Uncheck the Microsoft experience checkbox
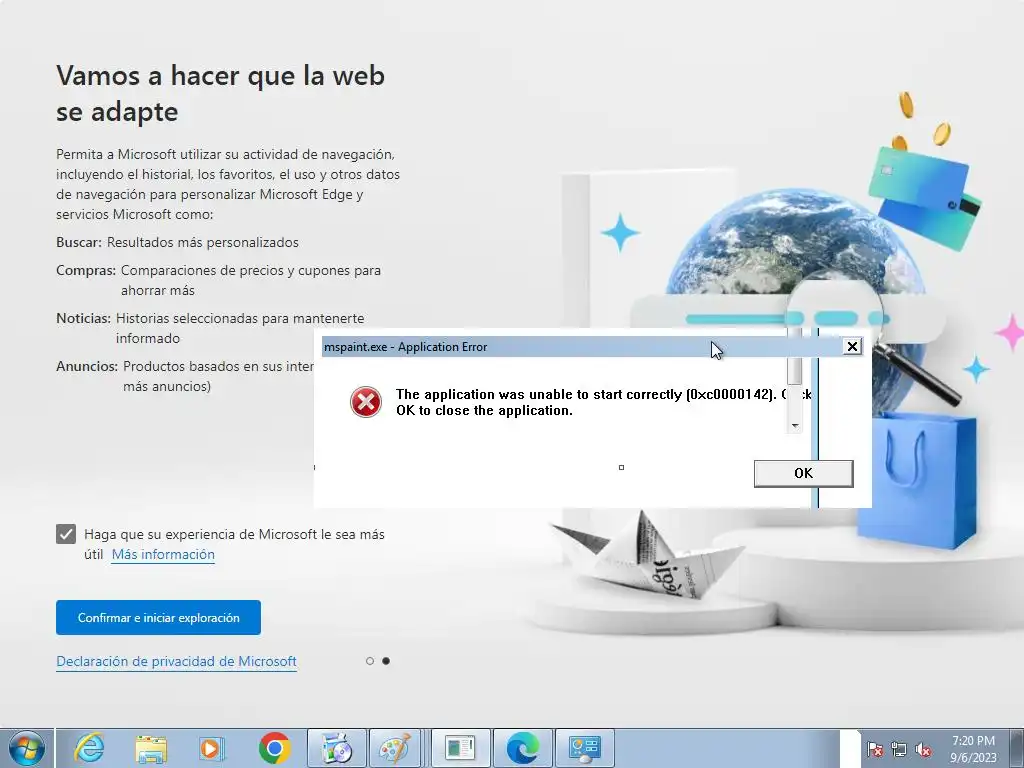 [x=66, y=534]
